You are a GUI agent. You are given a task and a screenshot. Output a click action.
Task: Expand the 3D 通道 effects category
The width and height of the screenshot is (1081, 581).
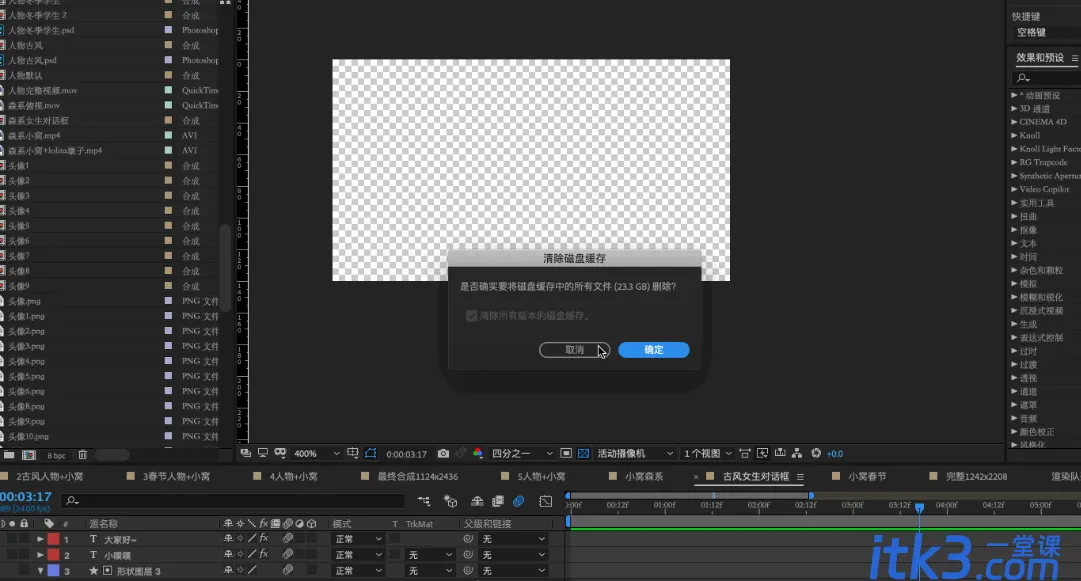click(1014, 108)
